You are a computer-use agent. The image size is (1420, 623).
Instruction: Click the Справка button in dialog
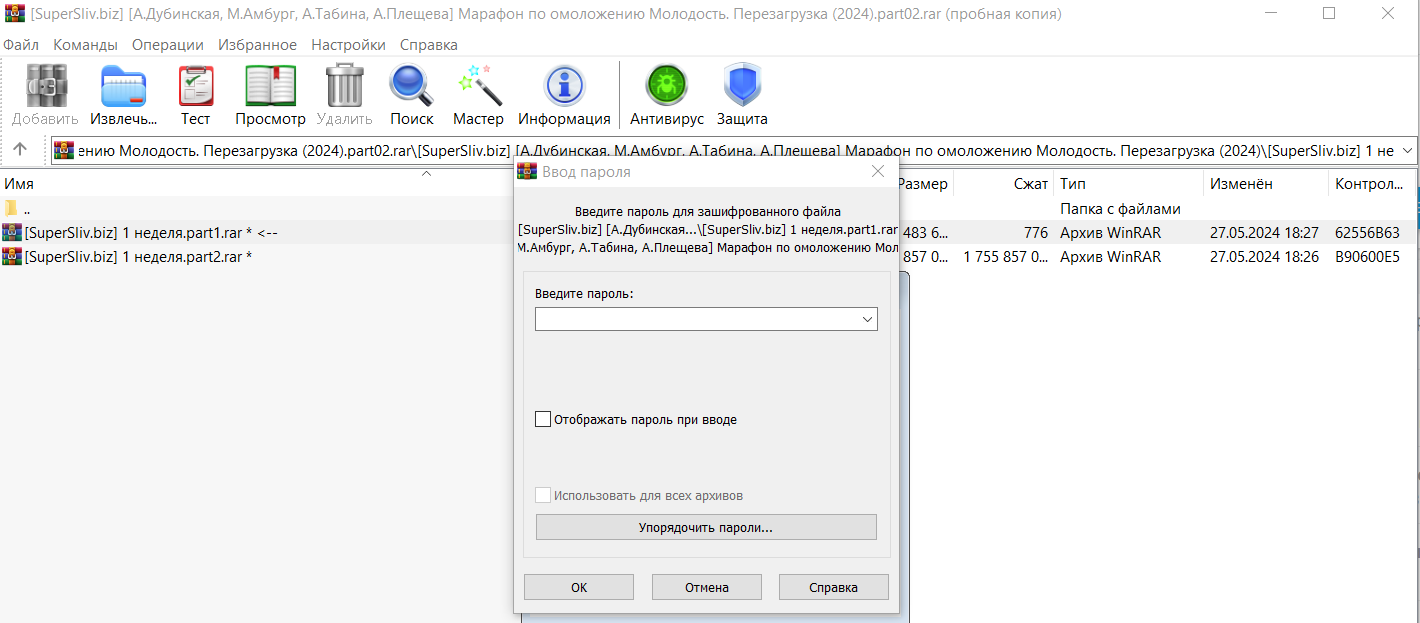click(834, 587)
